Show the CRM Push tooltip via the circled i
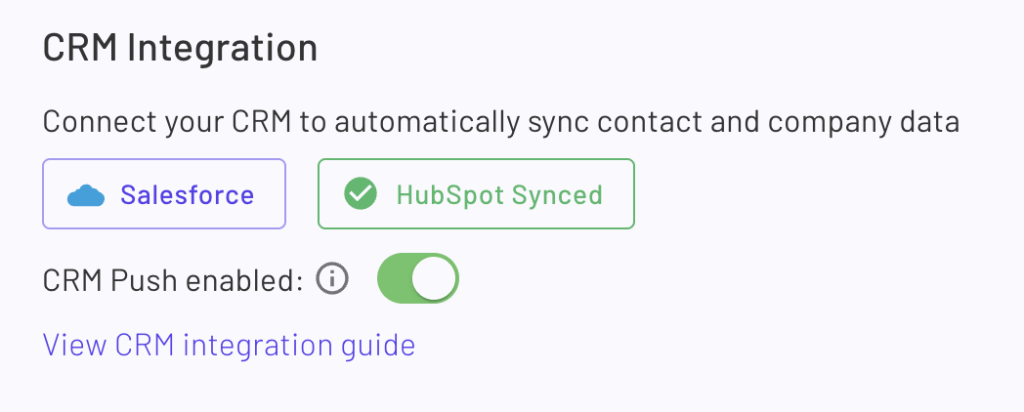 [332, 279]
